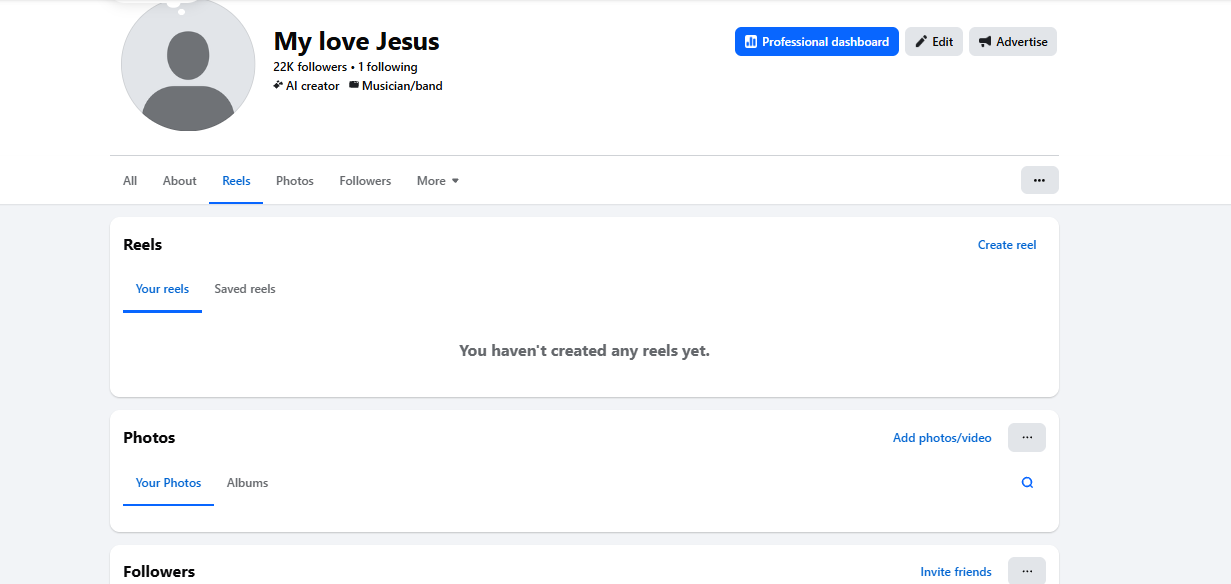Go to the Followers profile tab
Image resolution: width=1231 pixels, height=584 pixels.
click(x=365, y=181)
